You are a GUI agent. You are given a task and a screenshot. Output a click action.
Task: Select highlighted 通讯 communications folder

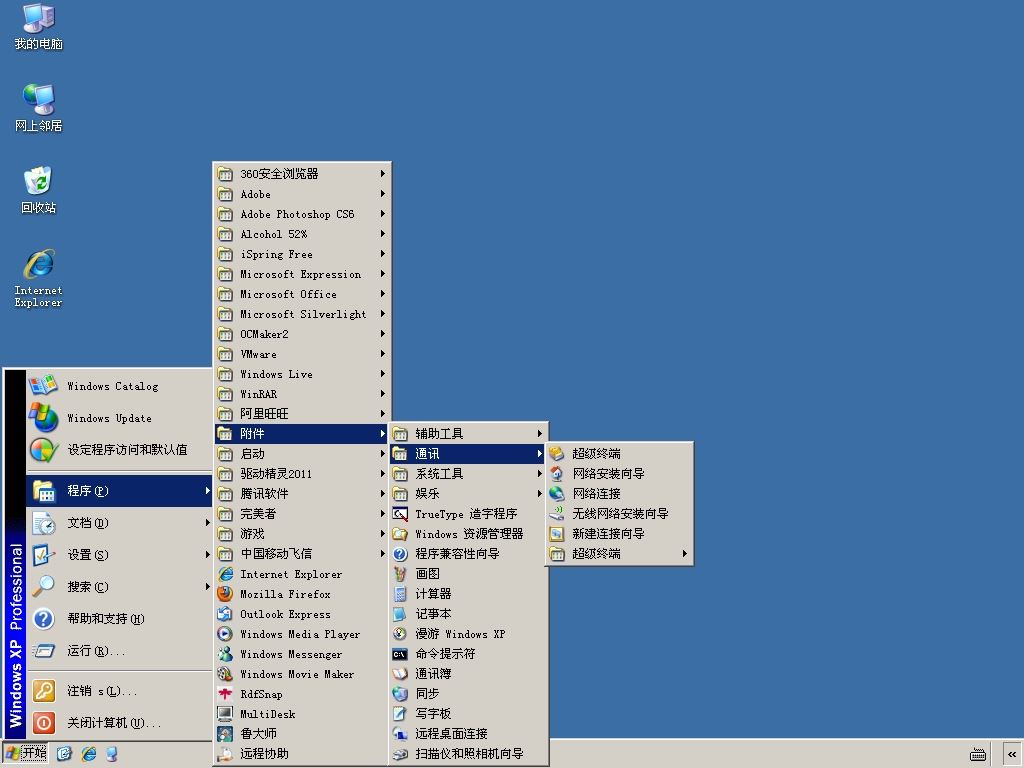[x=468, y=454]
